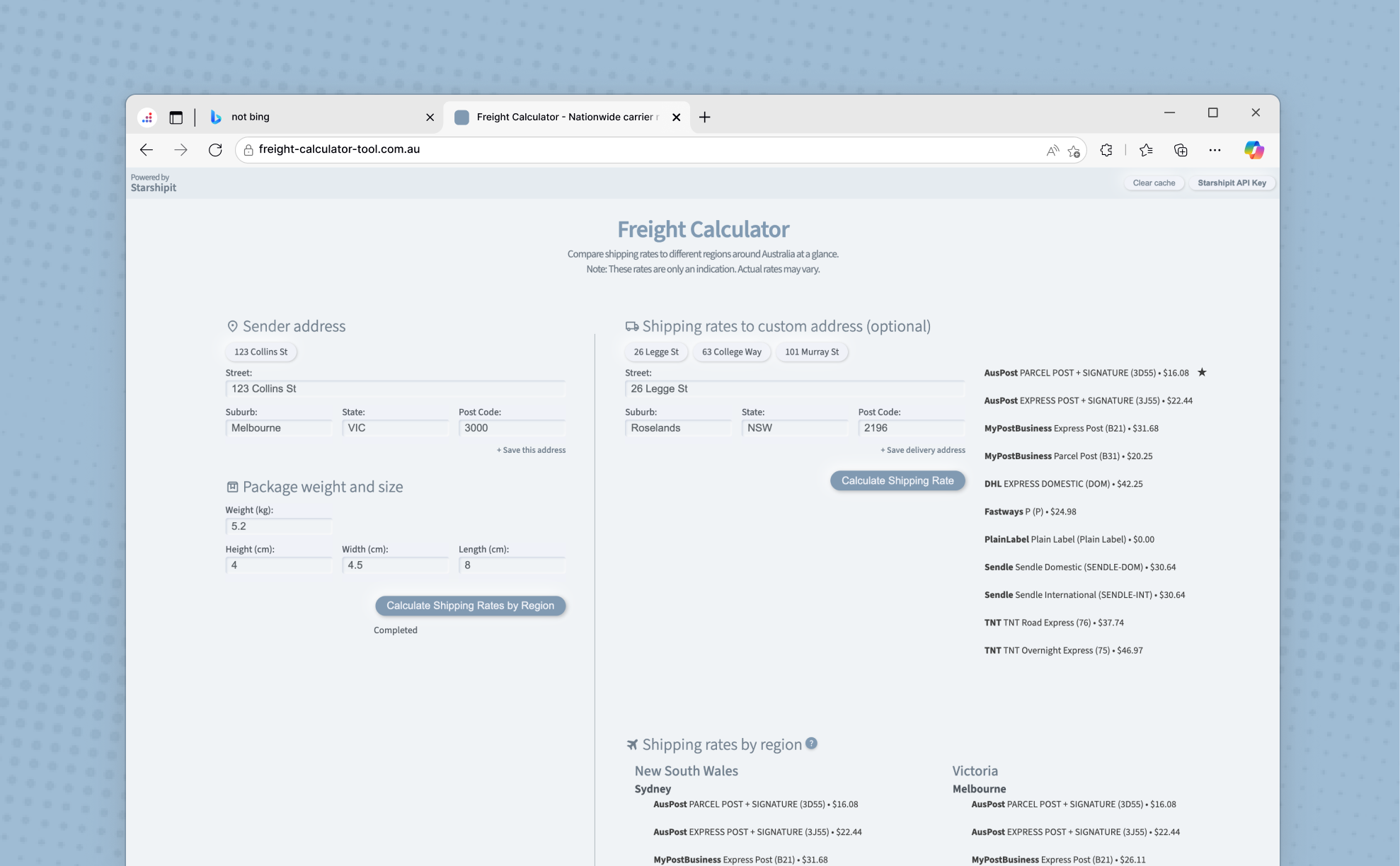Add this page to favorites
The width and height of the screenshot is (1400, 866).
[1074, 150]
